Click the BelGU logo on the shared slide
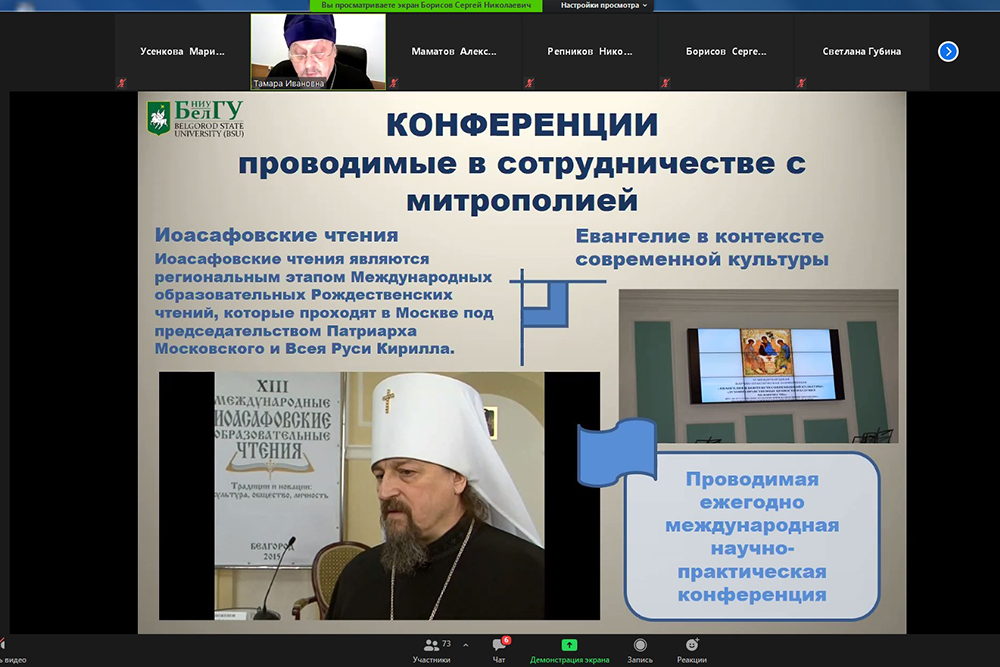This screenshot has width=1000, height=667. tap(195, 119)
